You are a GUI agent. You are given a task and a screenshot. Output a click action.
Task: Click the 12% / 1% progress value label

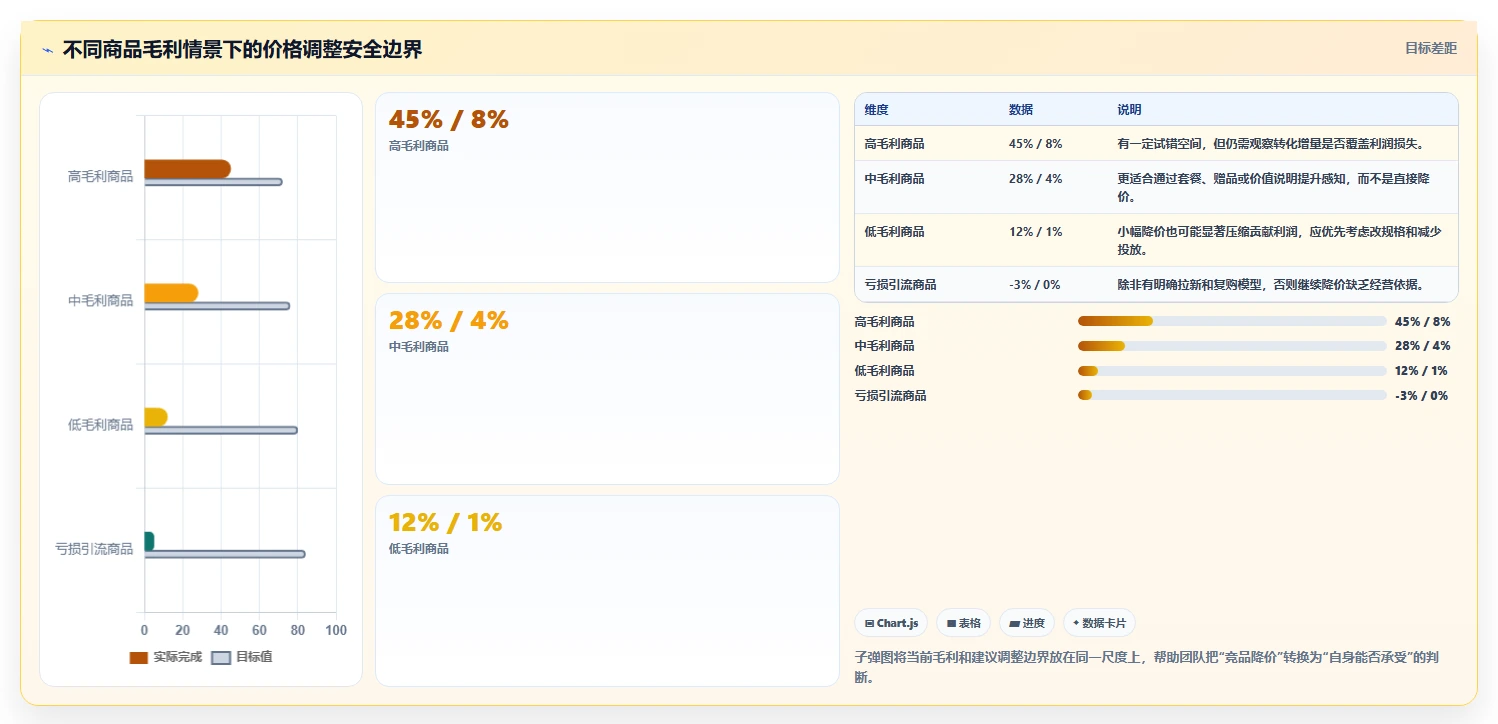pyautogui.click(x=1421, y=371)
